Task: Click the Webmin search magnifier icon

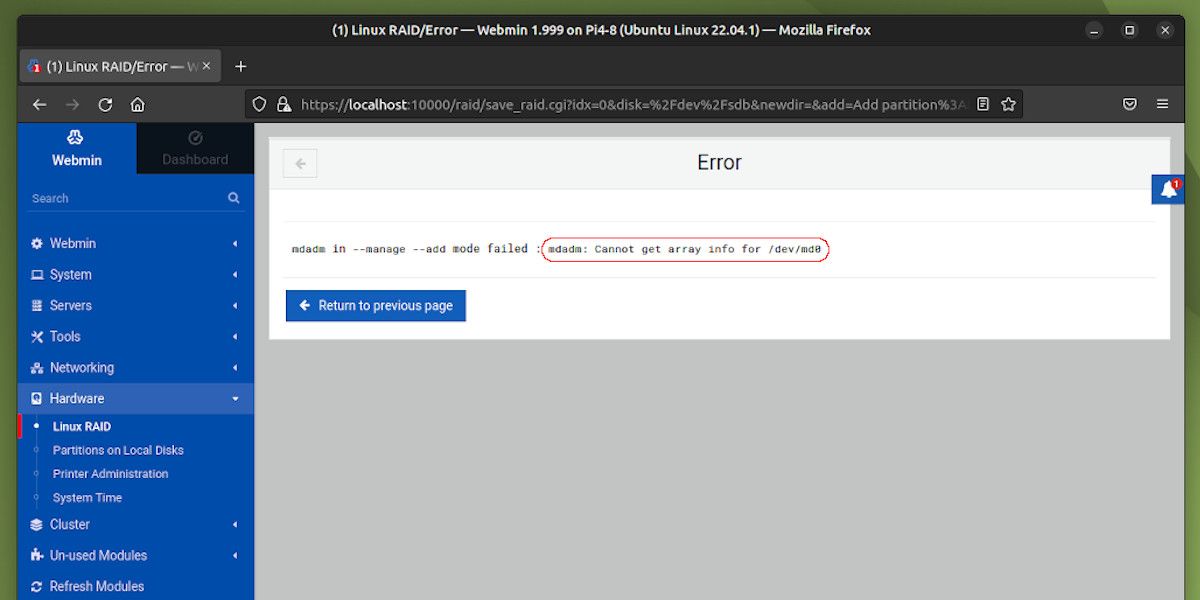Action: tap(232, 198)
